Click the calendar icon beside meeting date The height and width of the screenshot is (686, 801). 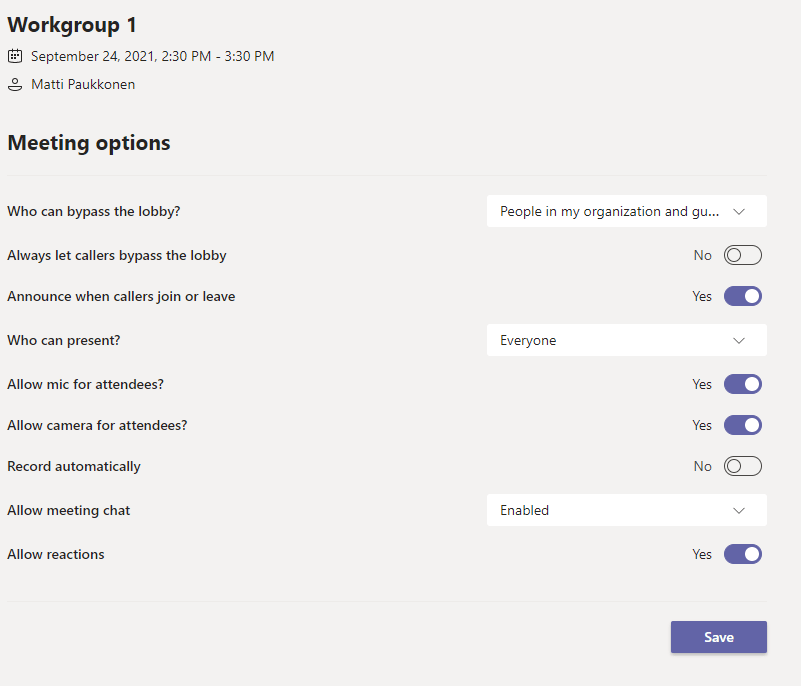[15, 56]
